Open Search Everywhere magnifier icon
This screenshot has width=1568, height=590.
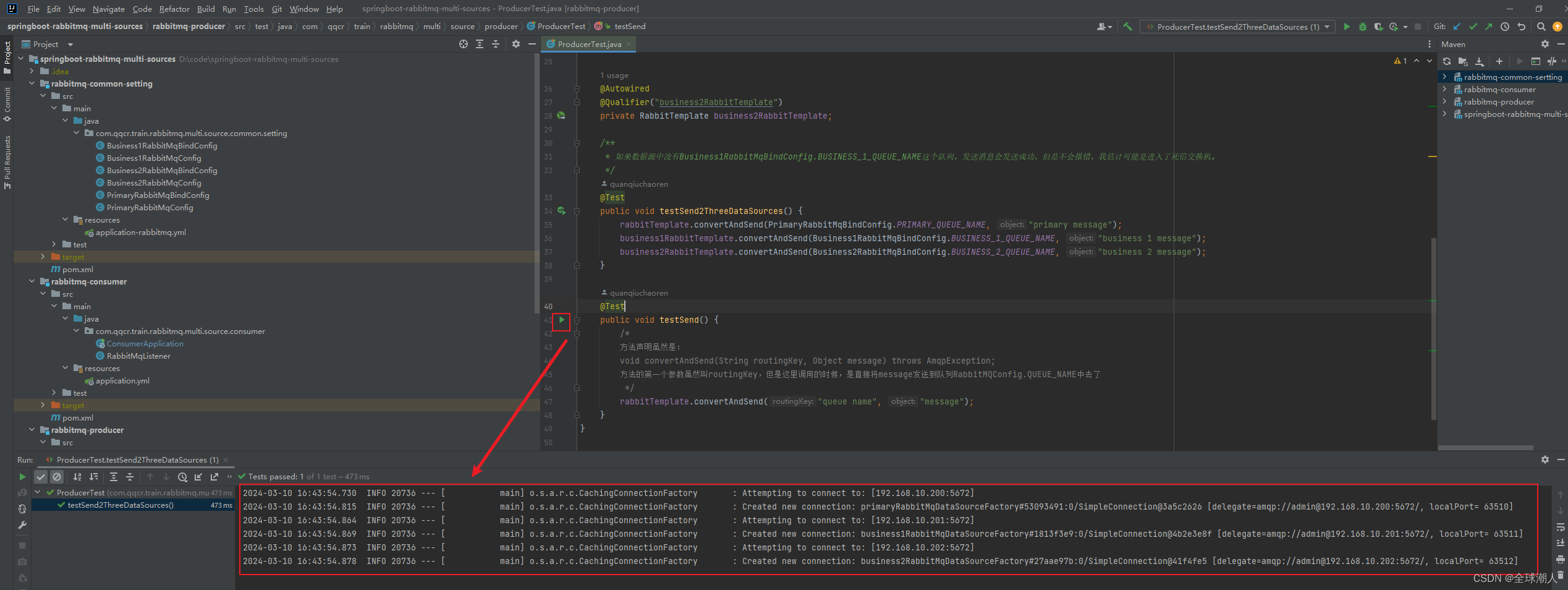click(1541, 27)
